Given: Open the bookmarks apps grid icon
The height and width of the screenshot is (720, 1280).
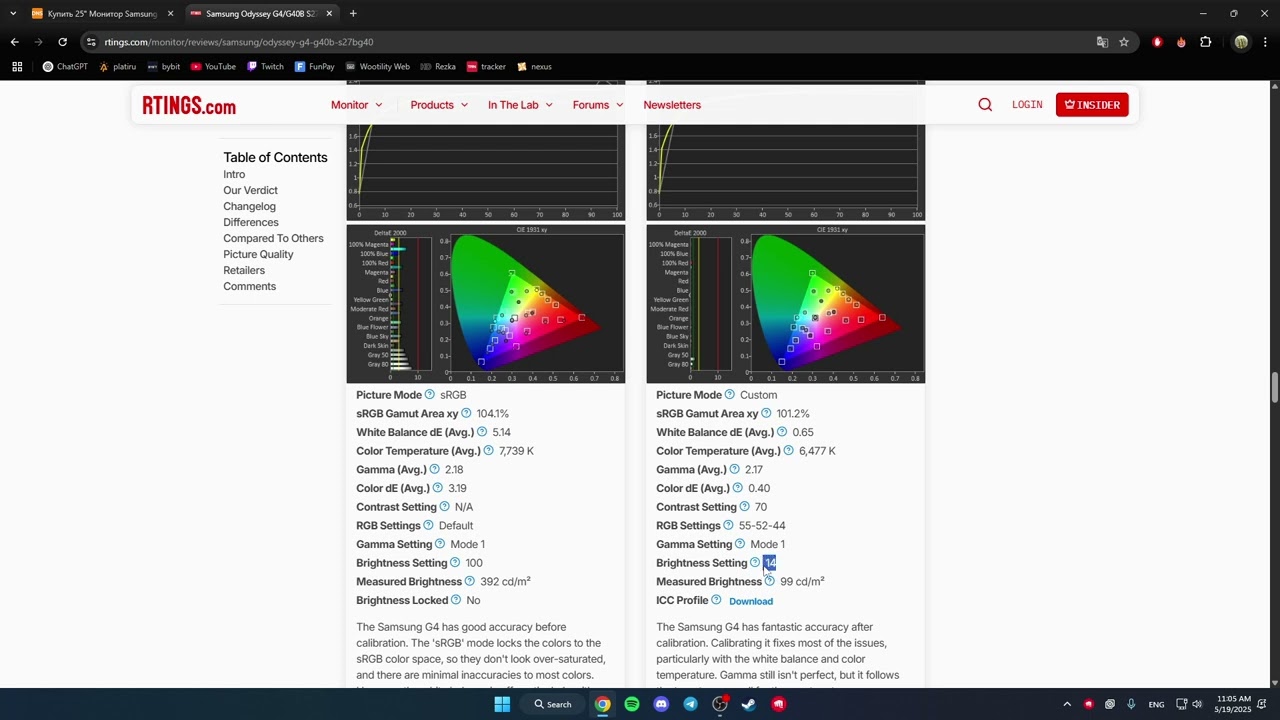Looking at the screenshot, I should coord(17,67).
